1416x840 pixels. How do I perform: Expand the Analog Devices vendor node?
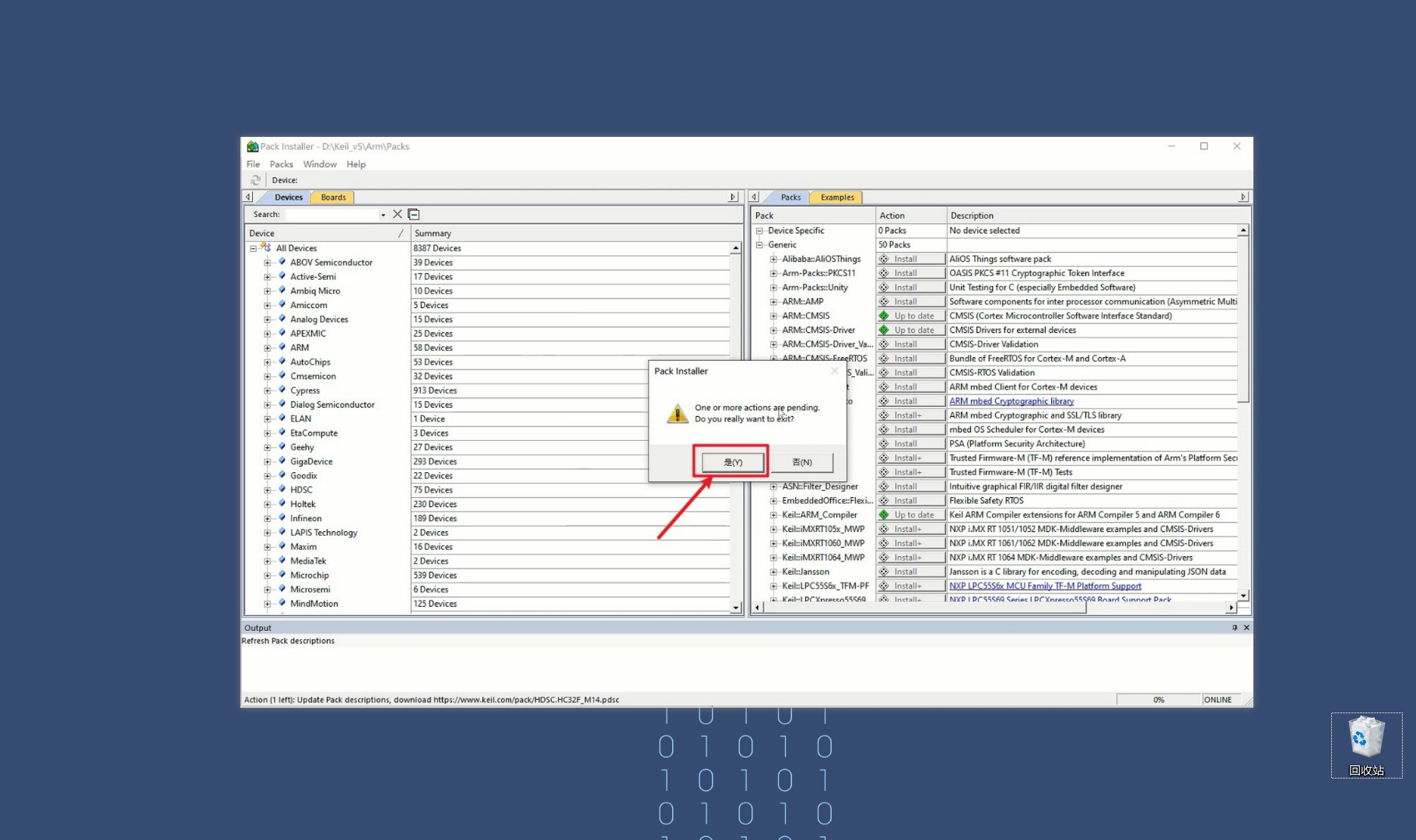267,320
